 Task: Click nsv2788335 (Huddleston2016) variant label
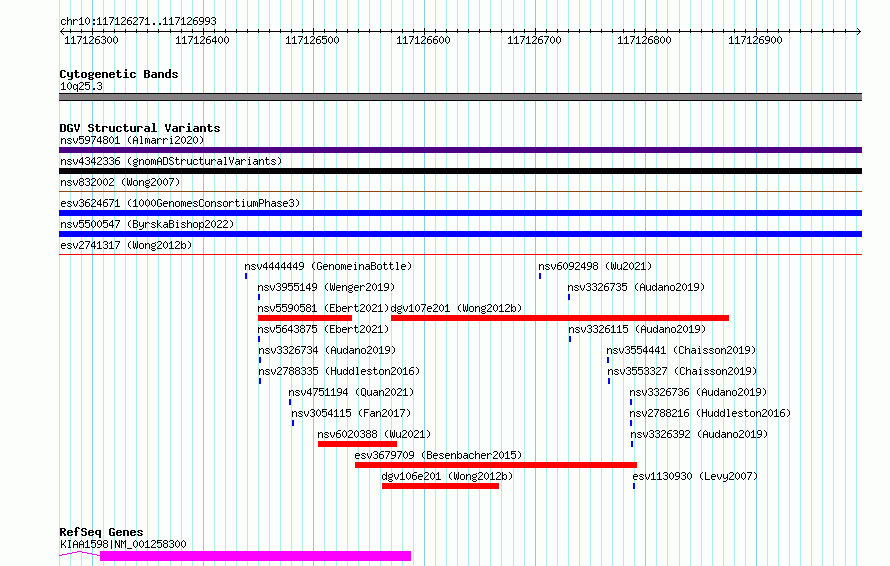coord(339,371)
